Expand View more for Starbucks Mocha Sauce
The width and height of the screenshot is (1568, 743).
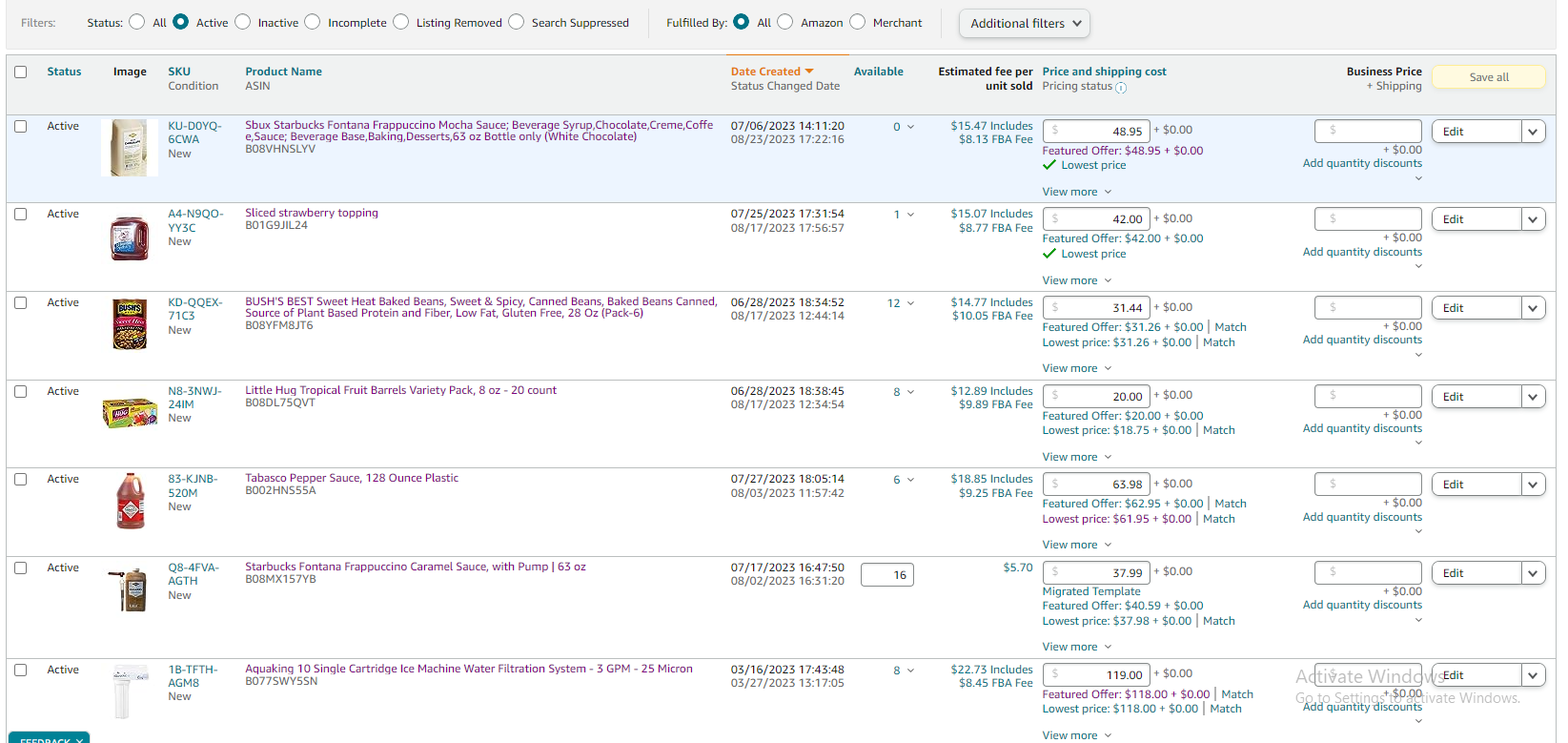(x=1077, y=192)
